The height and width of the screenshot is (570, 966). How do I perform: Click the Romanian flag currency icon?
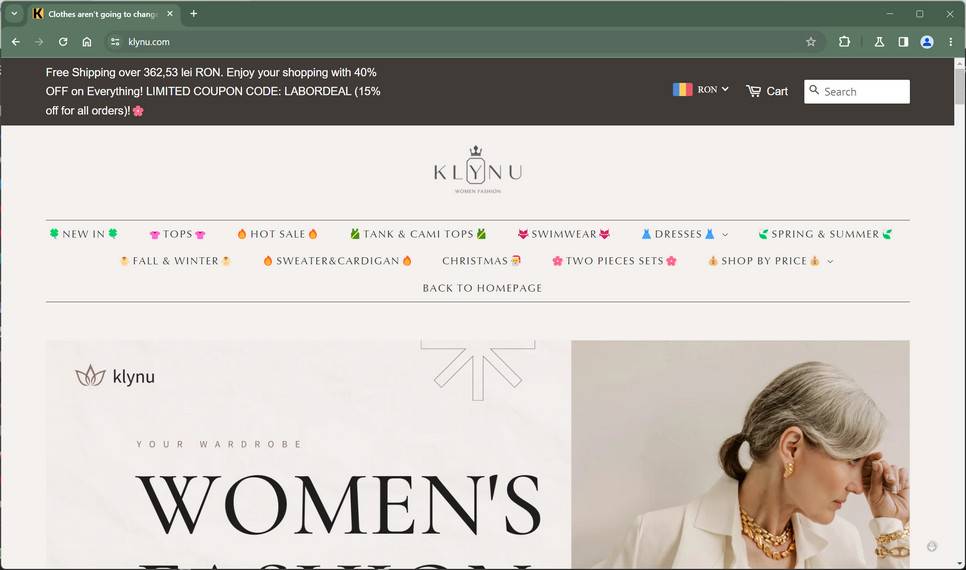tap(682, 89)
